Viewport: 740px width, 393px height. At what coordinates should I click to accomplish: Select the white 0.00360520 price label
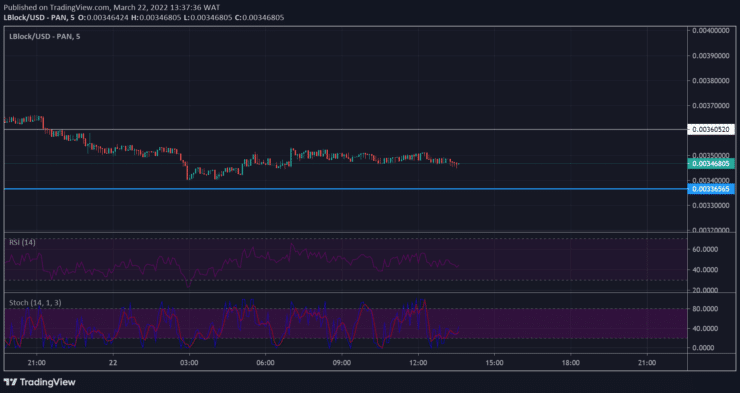[x=711, y=129]
